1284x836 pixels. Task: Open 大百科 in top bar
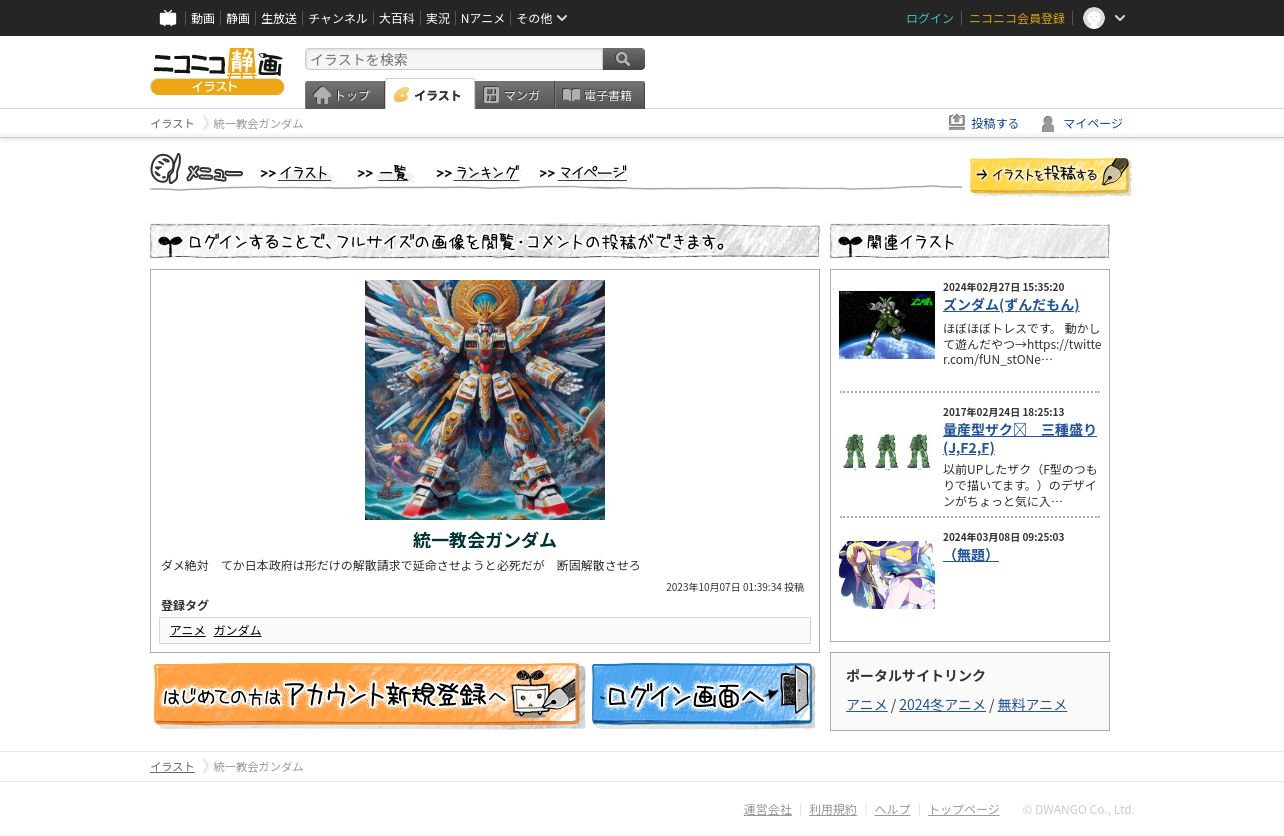(396, 18)
